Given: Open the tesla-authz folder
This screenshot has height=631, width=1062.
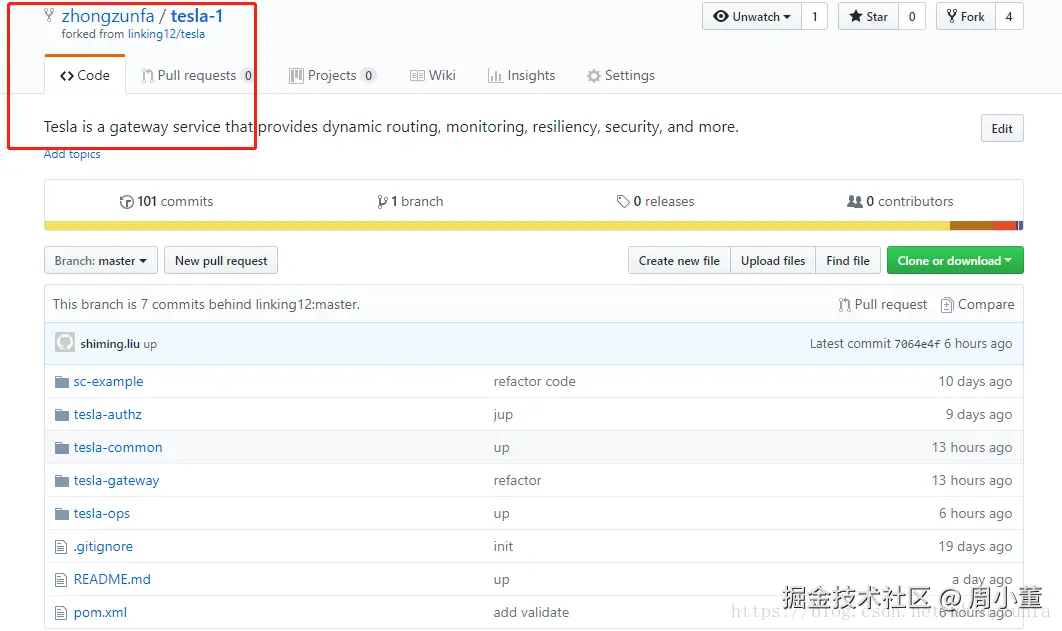Looking at the screenshot, I should click(x=108, y=414).
